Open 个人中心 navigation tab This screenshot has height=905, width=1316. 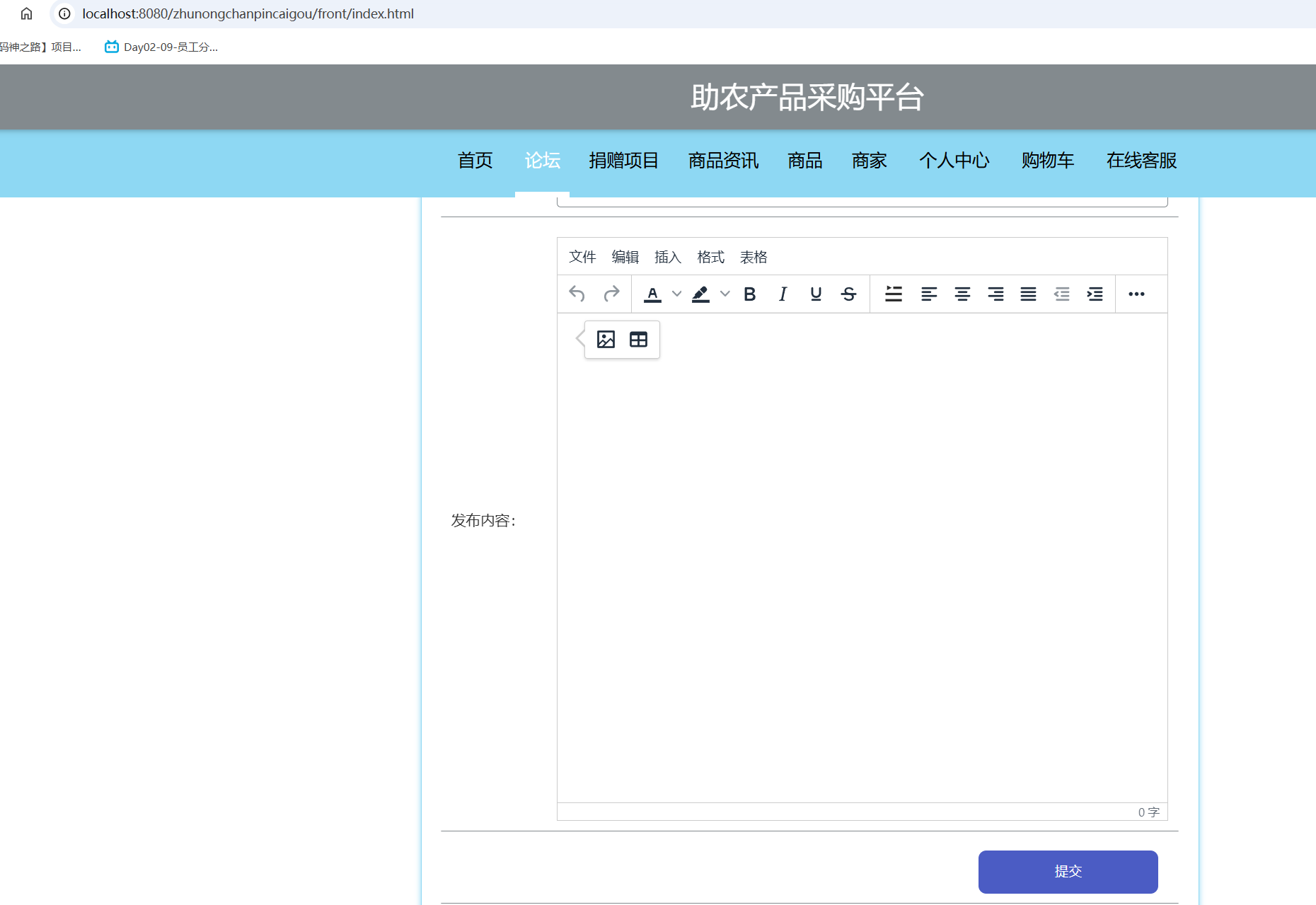pyautogui.click(x=954, y=161)
